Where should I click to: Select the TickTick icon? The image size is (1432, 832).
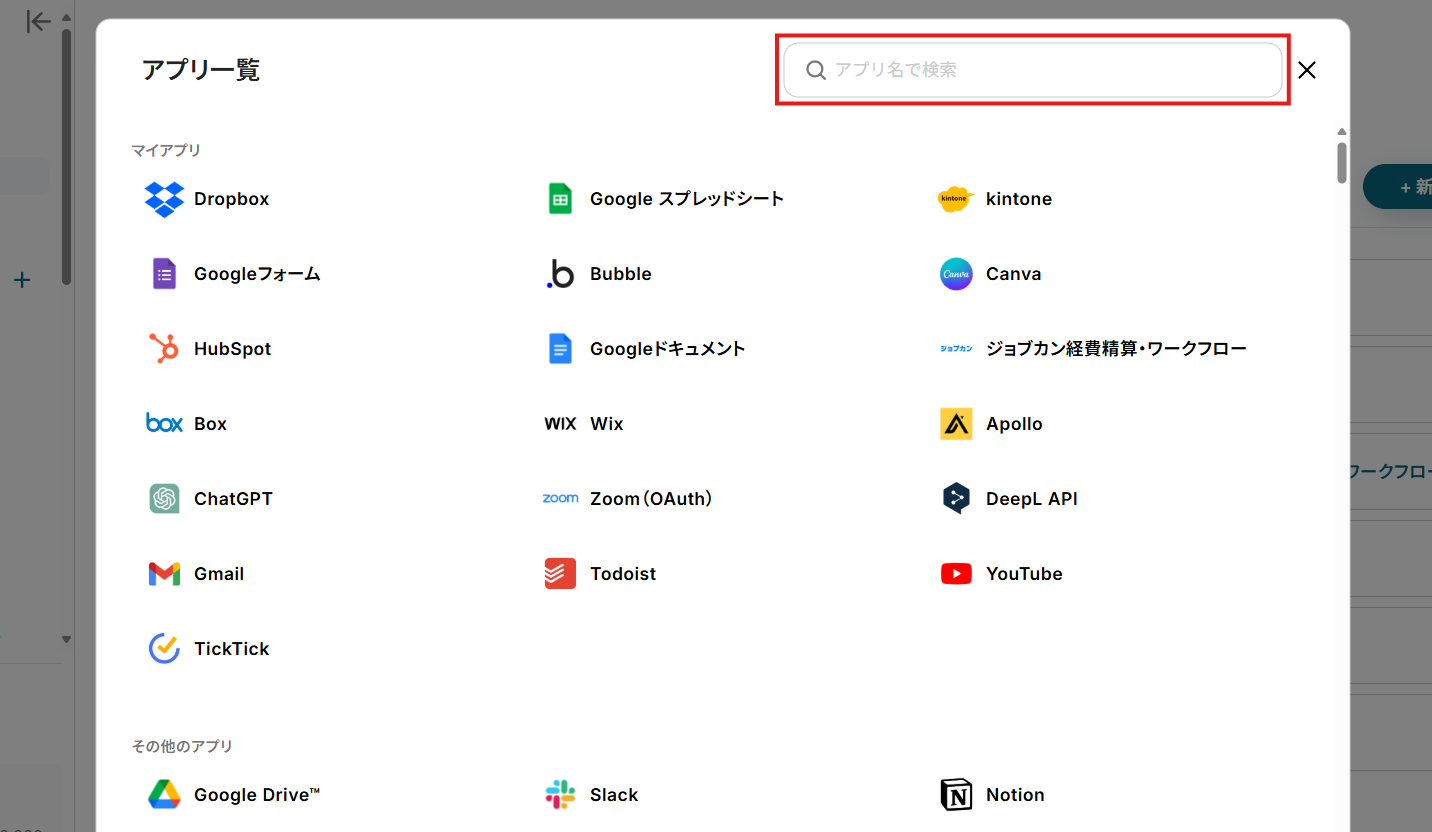click(x=164, y=649)
